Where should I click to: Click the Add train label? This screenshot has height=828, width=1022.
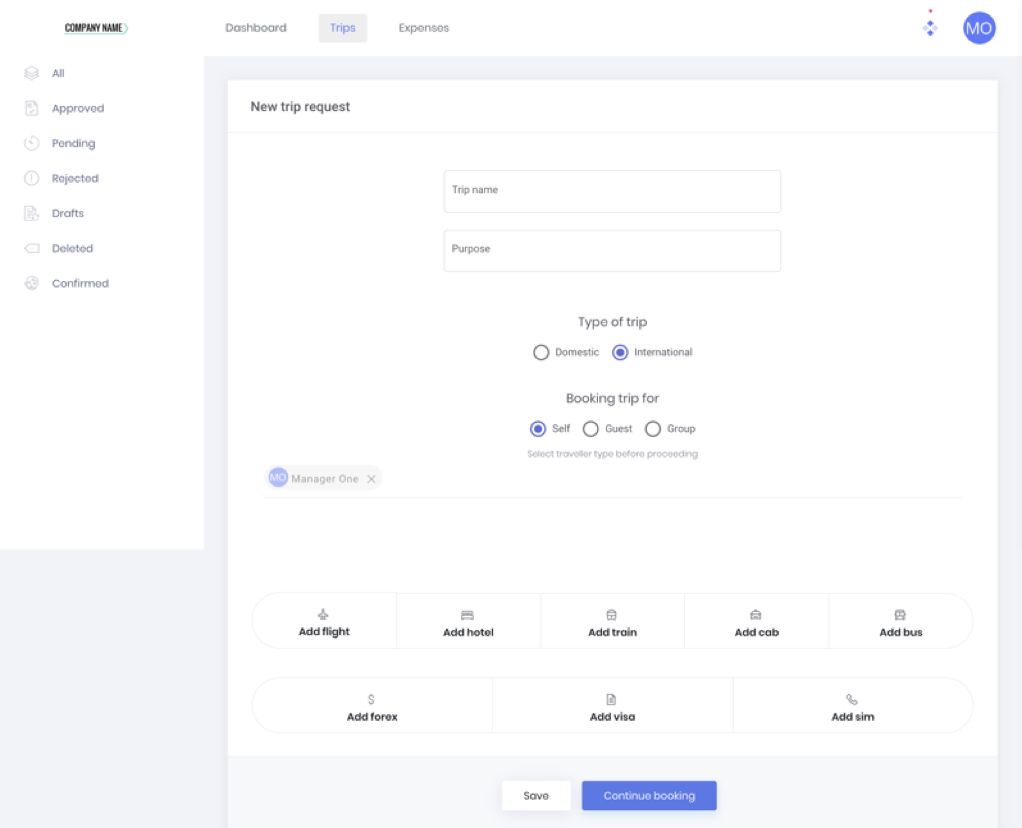pyautogui.click(x=612, y=632)
